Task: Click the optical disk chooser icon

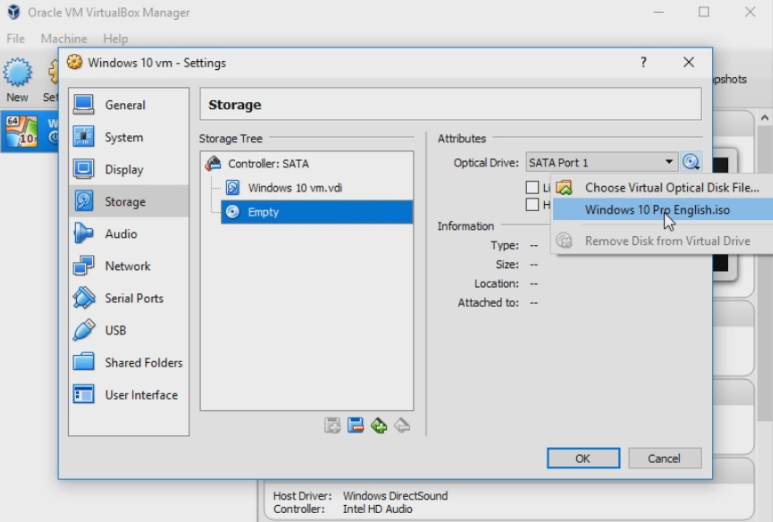Action: pyautogui.click(x=691, y=162)
